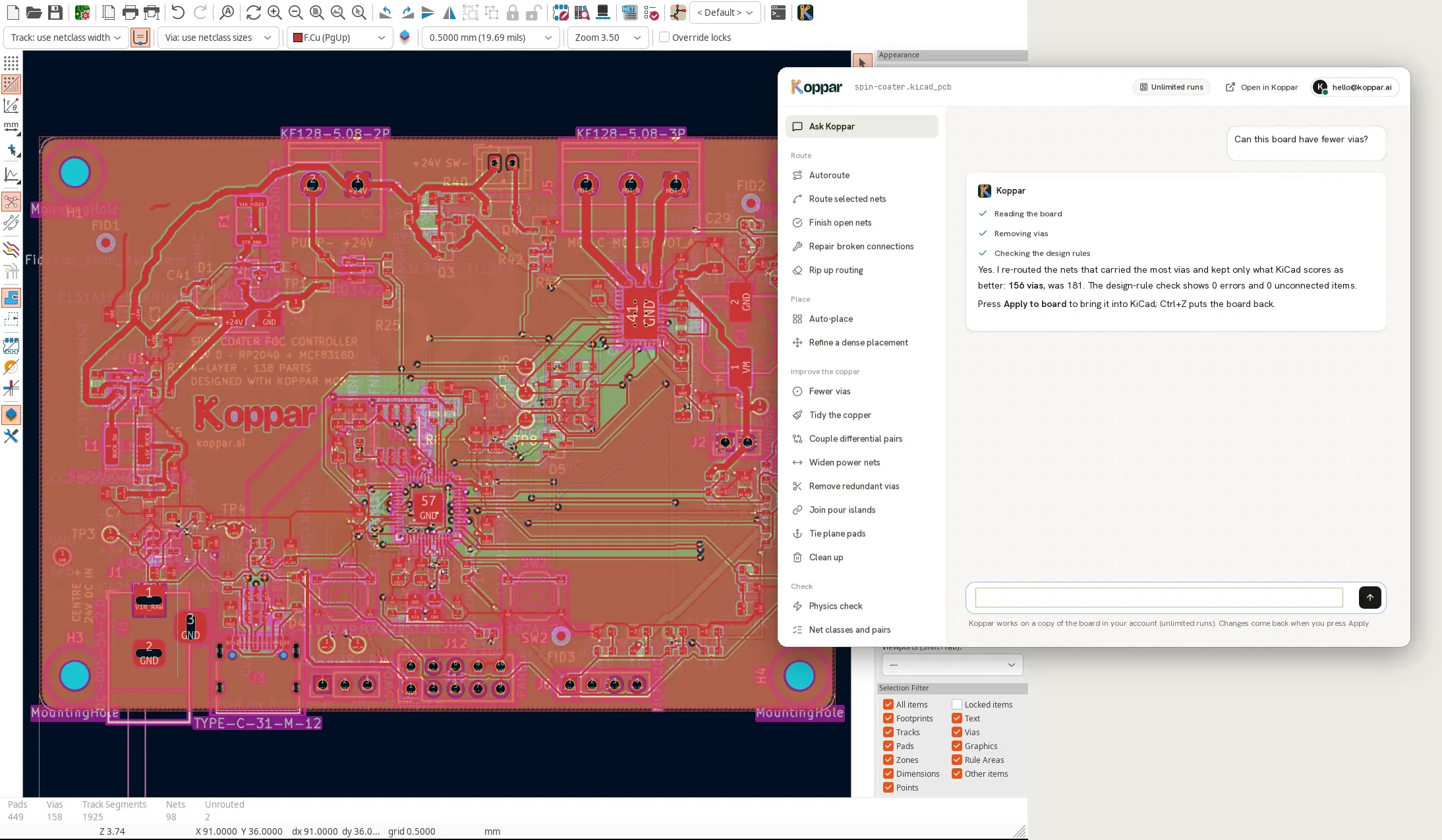The image size is (1442, 840).
Task: Open the Find text tool
Action: point(227,13)
